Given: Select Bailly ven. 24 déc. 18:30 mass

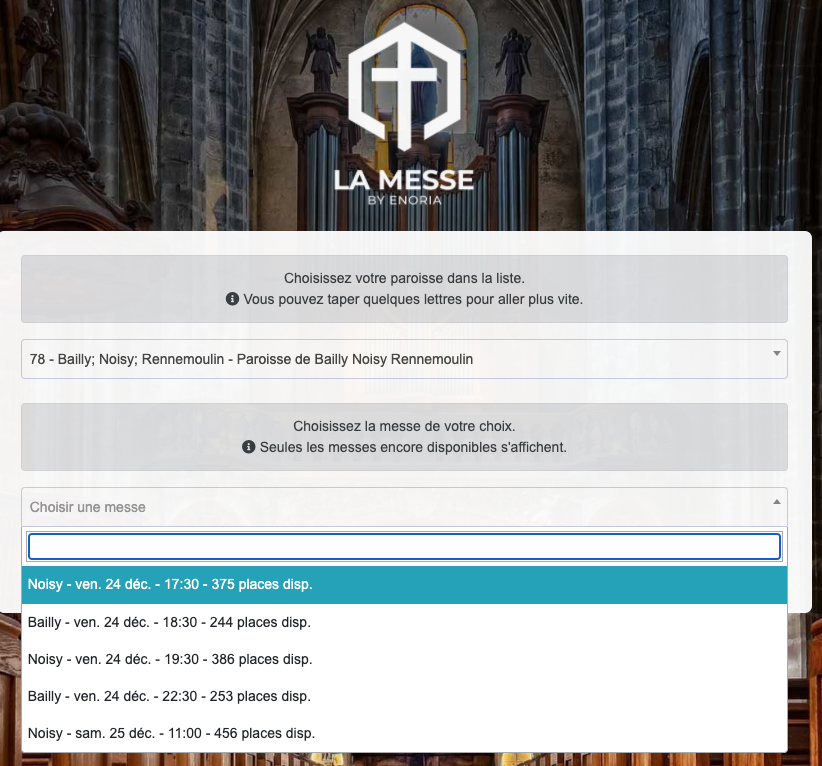Looking at the screenshot, I should click(x=404, y=622).
